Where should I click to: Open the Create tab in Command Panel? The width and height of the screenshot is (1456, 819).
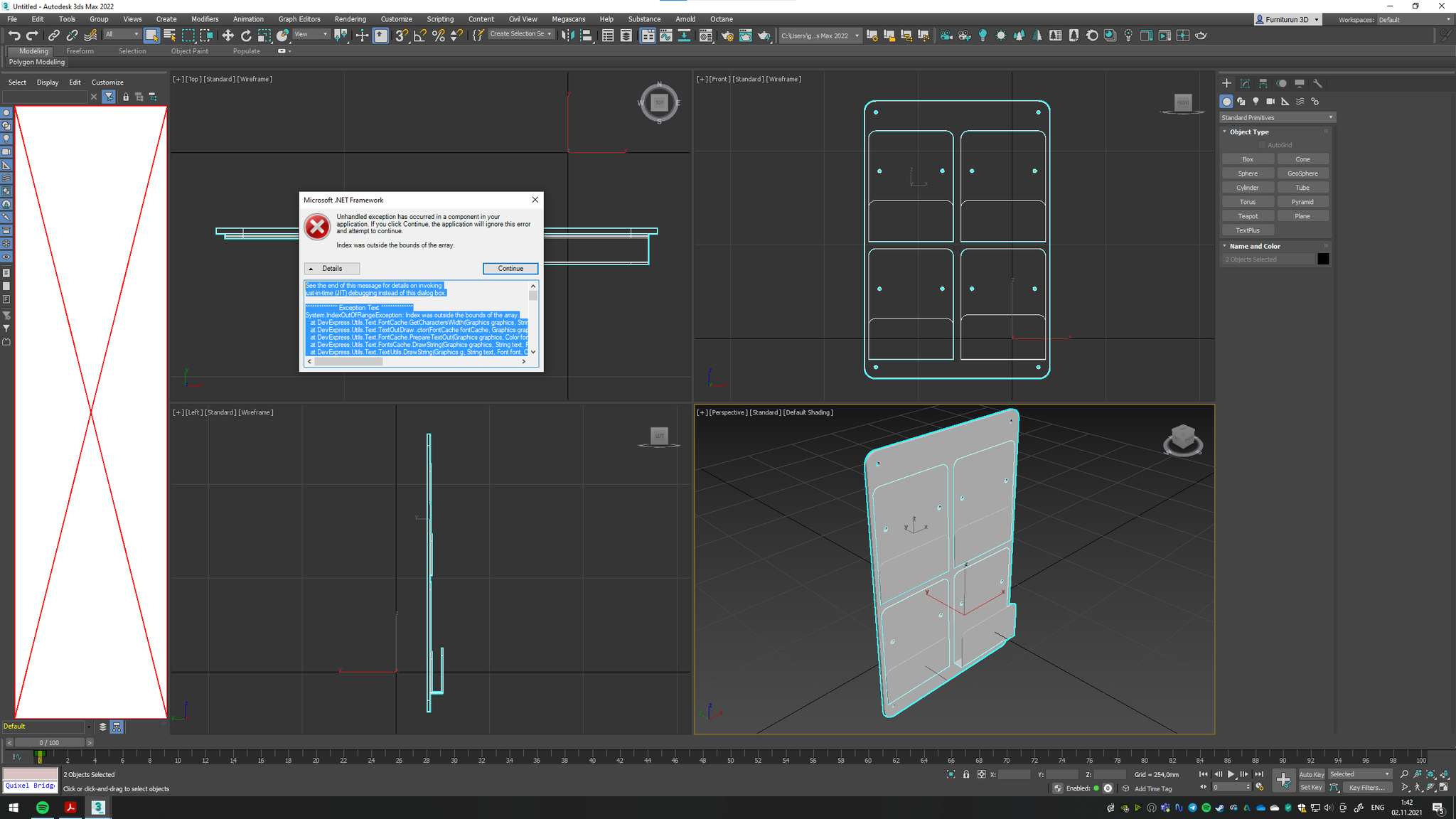pos(1226,83)
